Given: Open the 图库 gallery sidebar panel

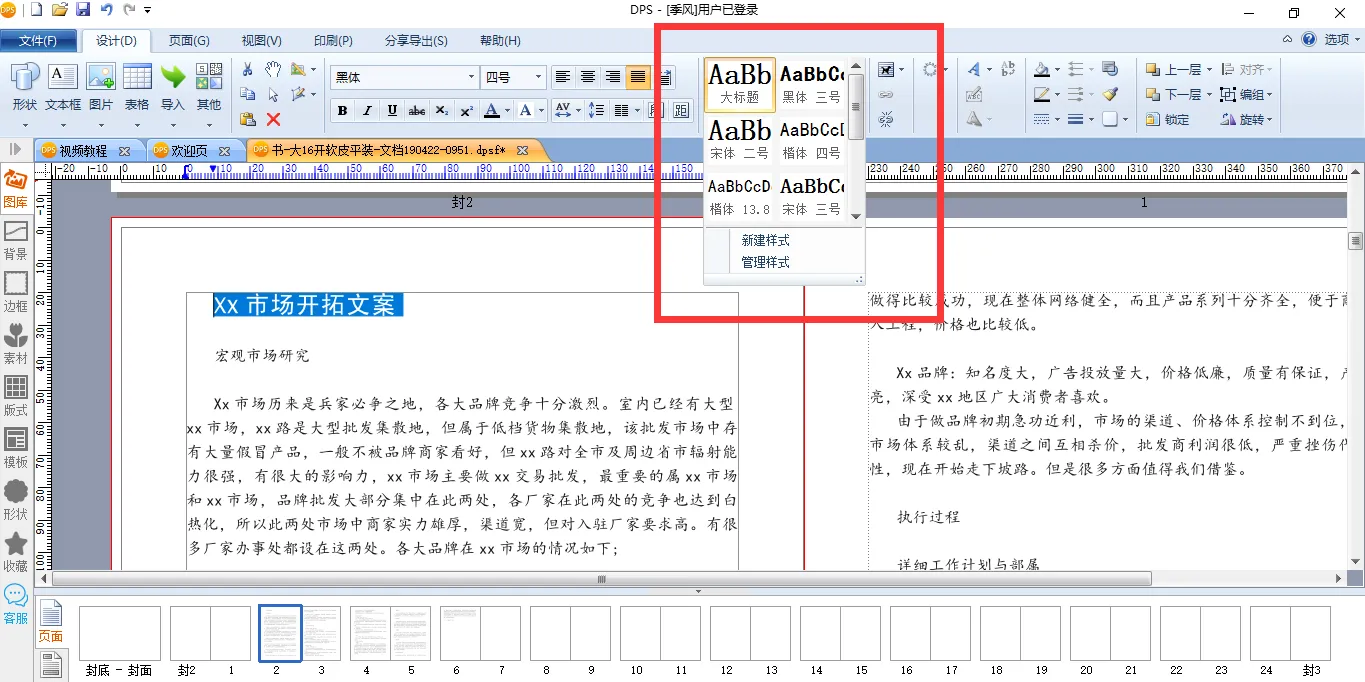Looking at the screenshot, I should pyautogui.click(x=15, y=188).
